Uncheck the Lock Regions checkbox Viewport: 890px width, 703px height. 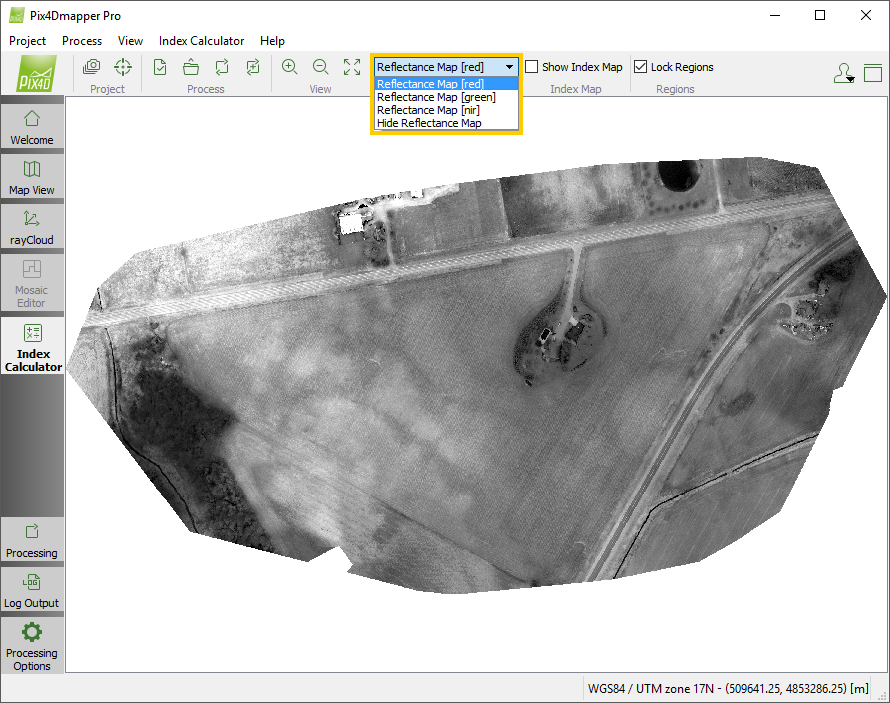641,67
